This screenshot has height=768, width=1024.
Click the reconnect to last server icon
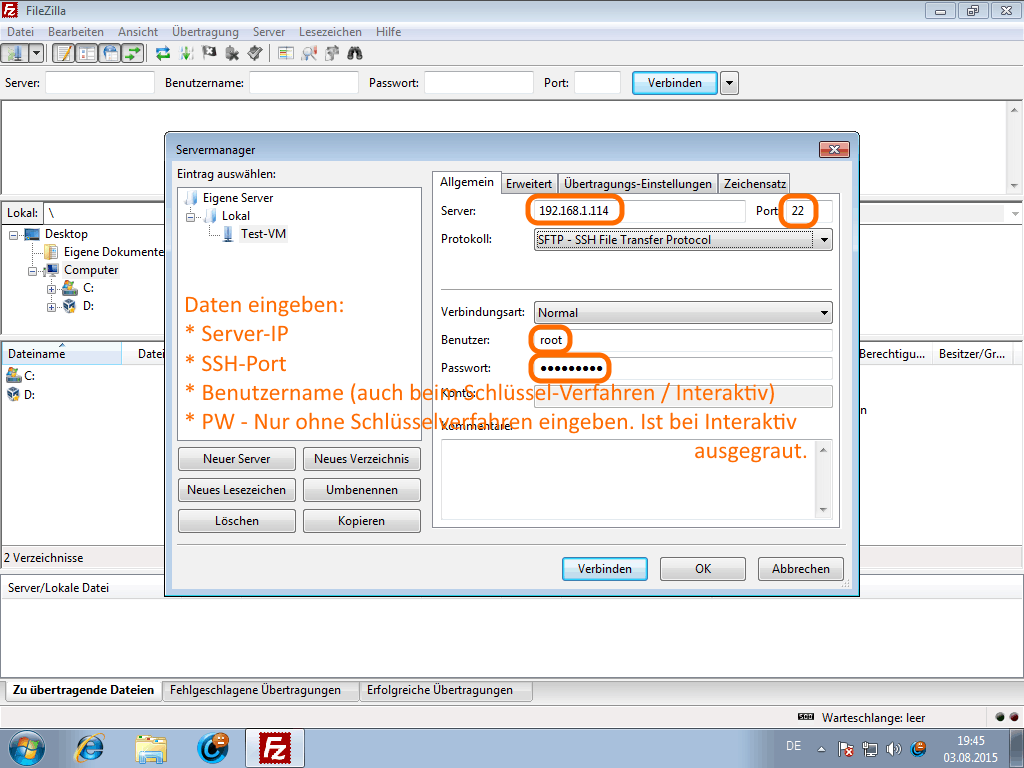255,54
